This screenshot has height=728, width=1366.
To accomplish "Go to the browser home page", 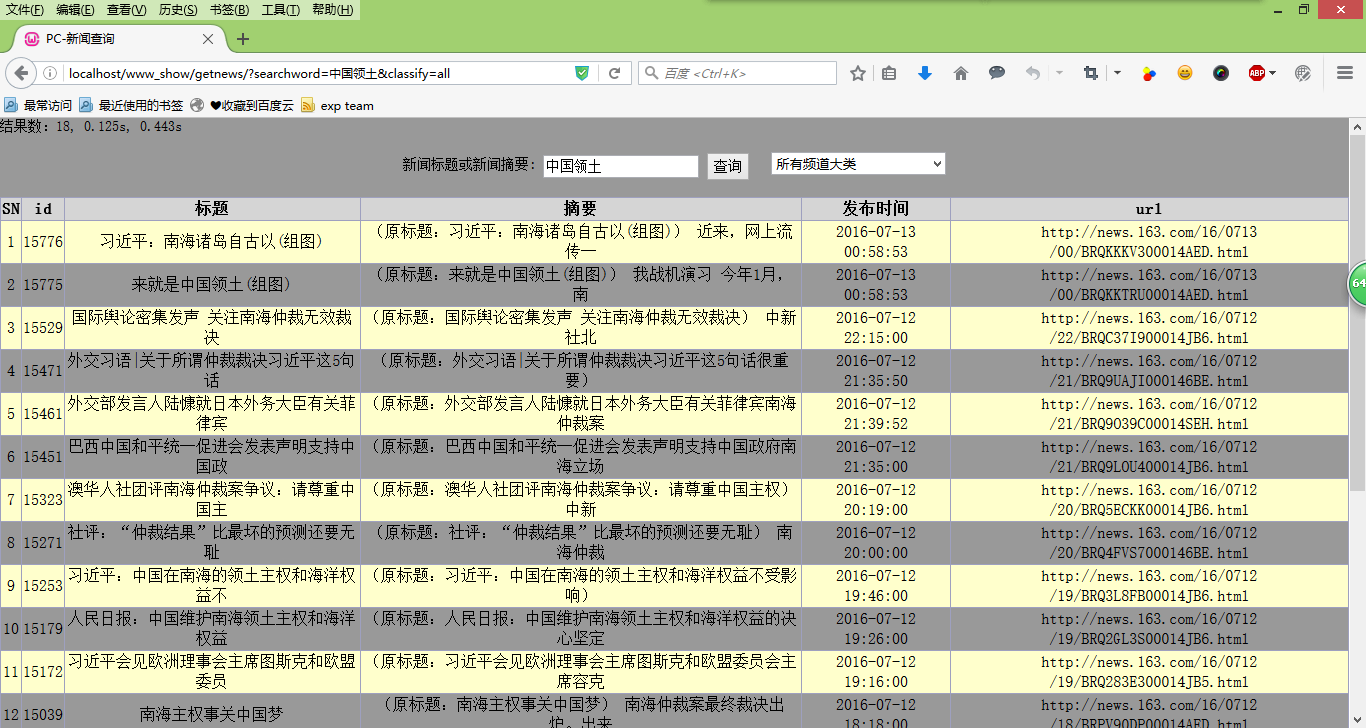I will 961,73.
